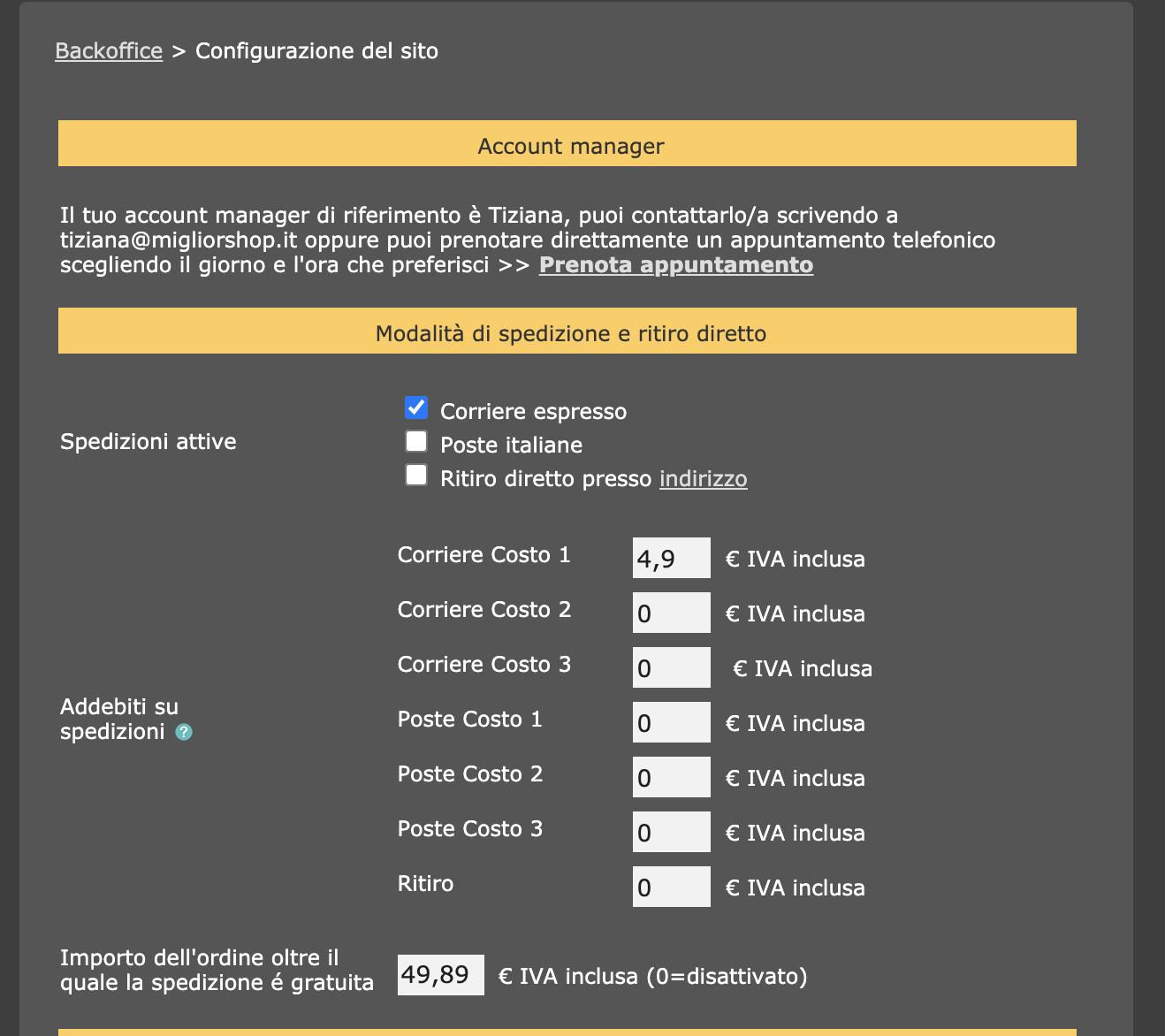Focus the Poste Costo 2 input field

pyautogui.click(x=671, y=777)
